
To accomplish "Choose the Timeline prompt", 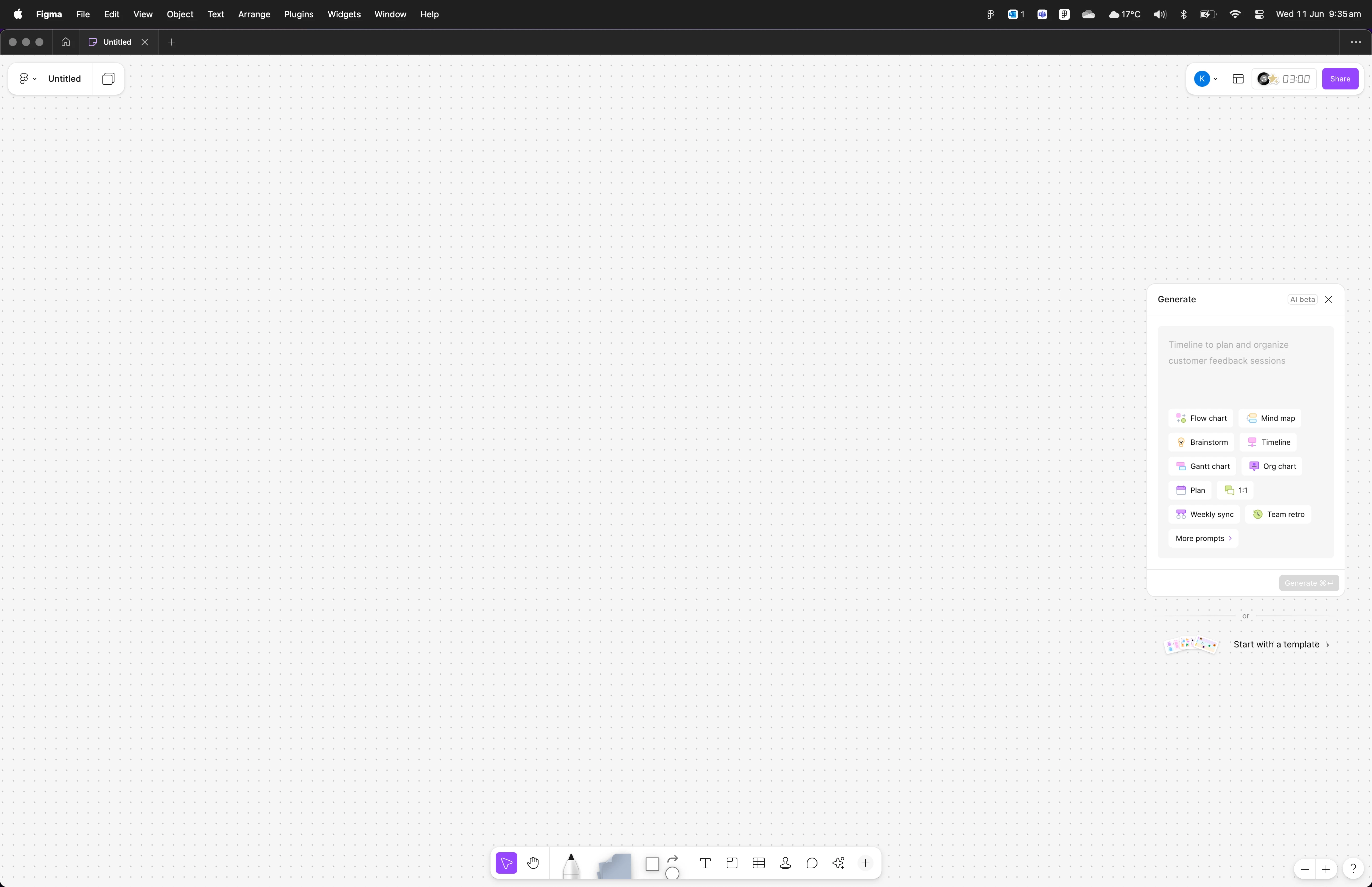I will (x=1268, y=442).
